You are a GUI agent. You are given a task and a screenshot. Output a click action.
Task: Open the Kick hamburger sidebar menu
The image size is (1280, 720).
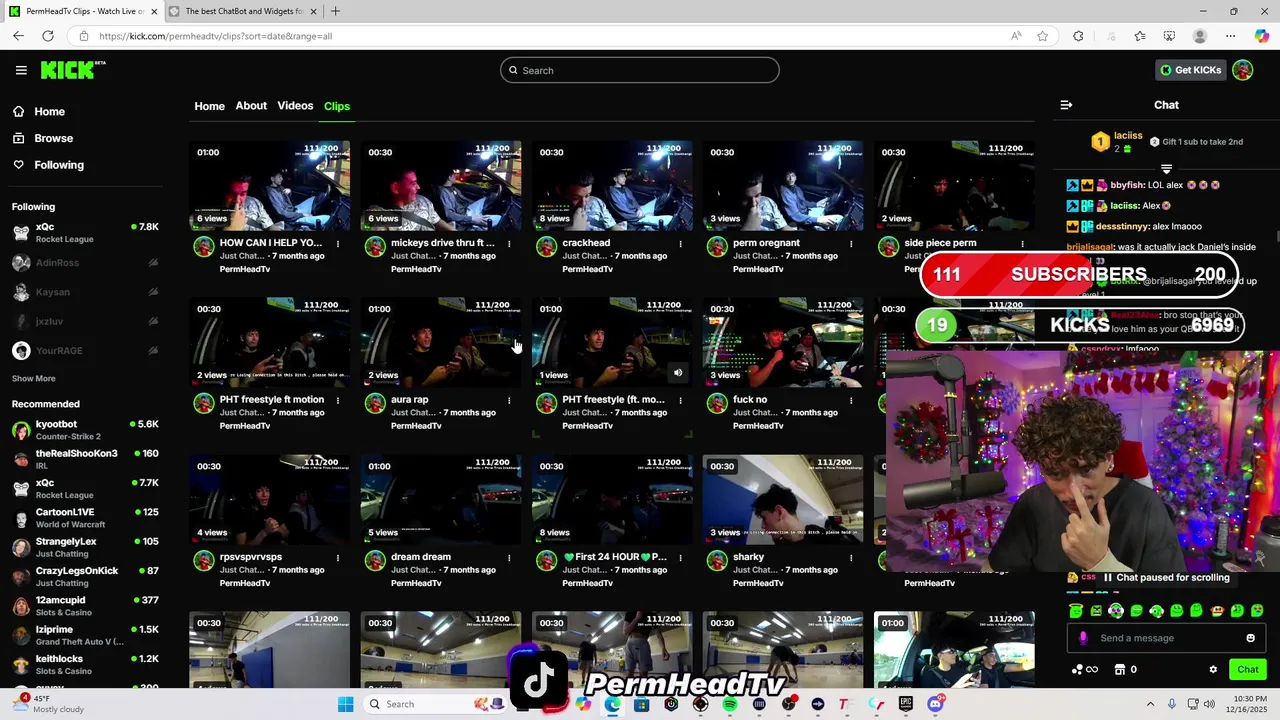click(x=21, y=70)
